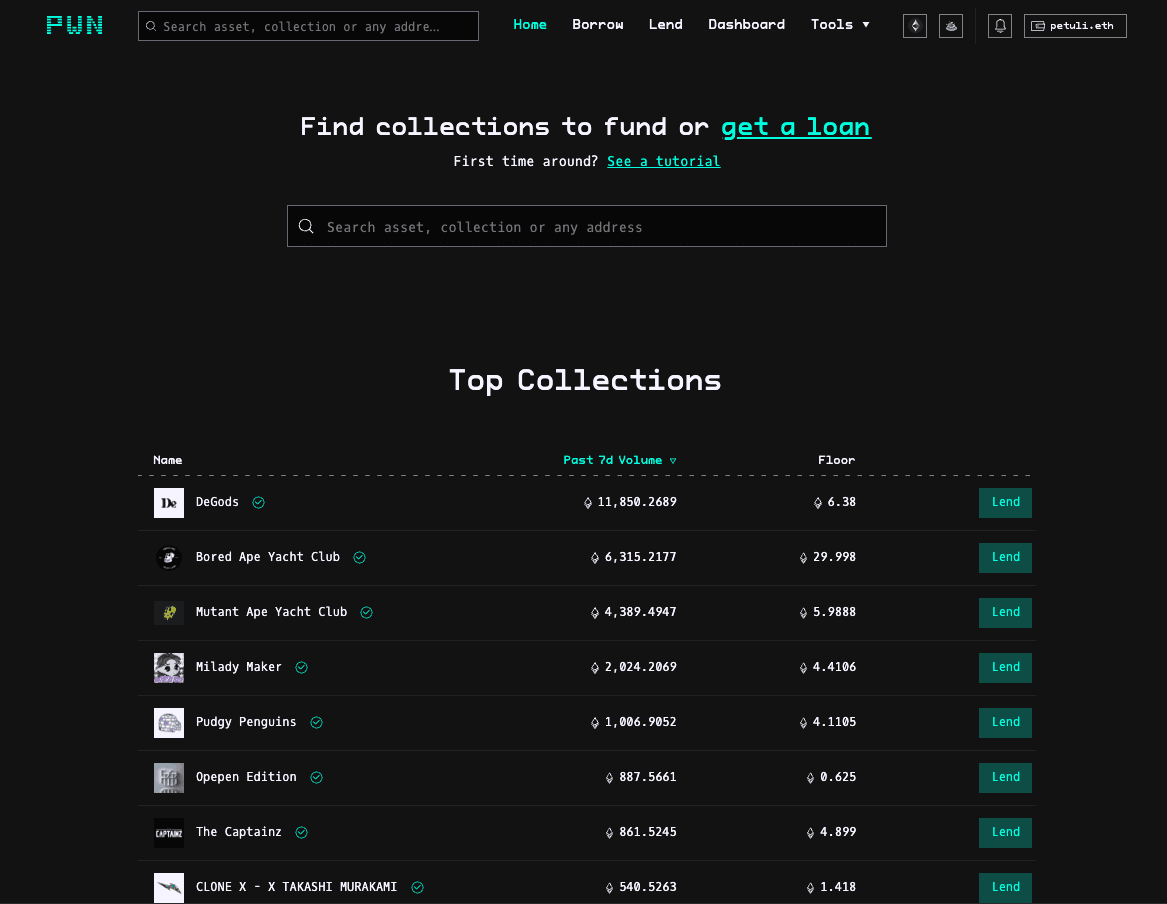This screenshot has height=904, width=1167.
Task: Click DeGods verified badge
Action: (258, 502)
